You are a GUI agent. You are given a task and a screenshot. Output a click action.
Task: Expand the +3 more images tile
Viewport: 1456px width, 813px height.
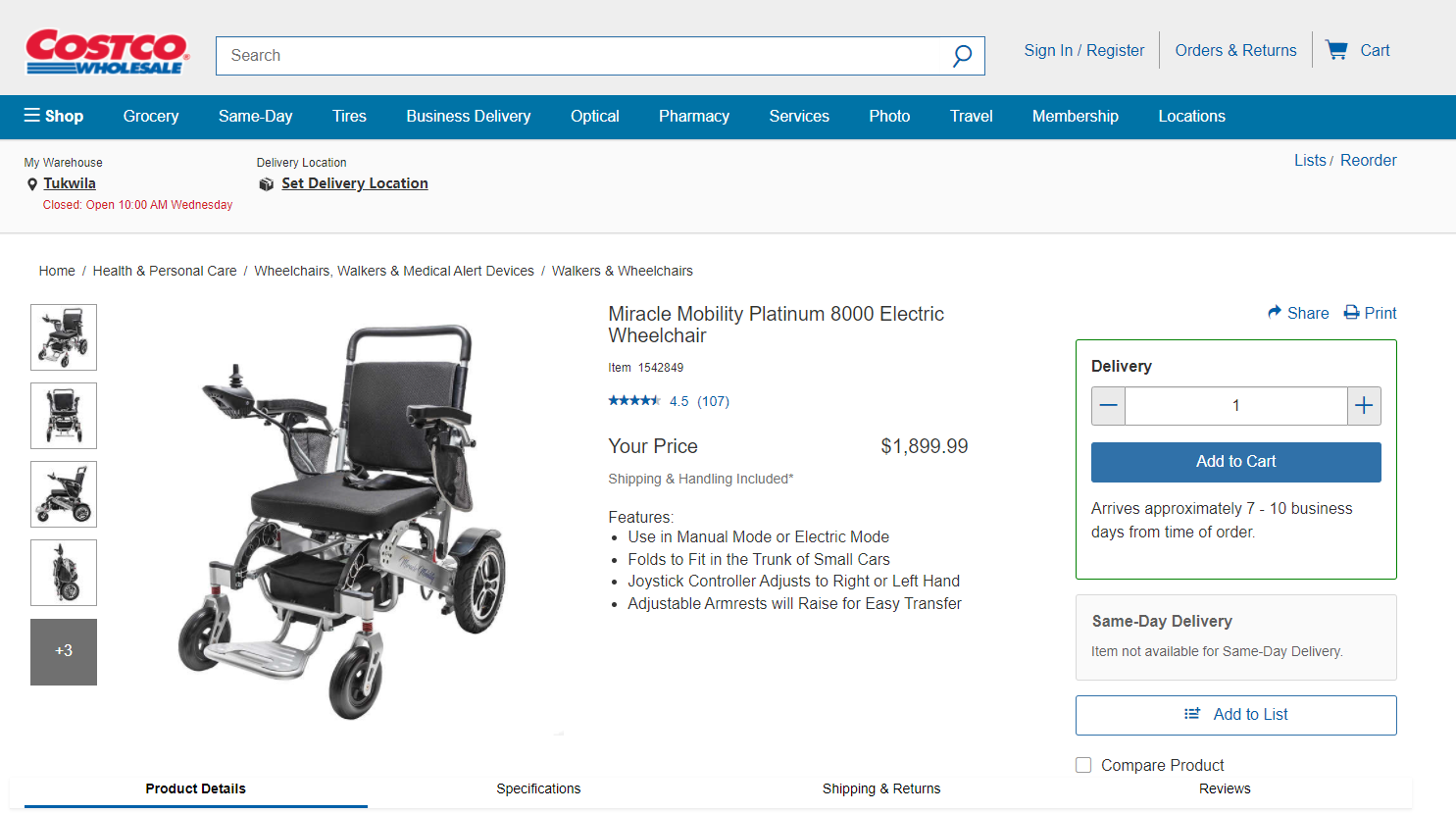coord(64,651)
